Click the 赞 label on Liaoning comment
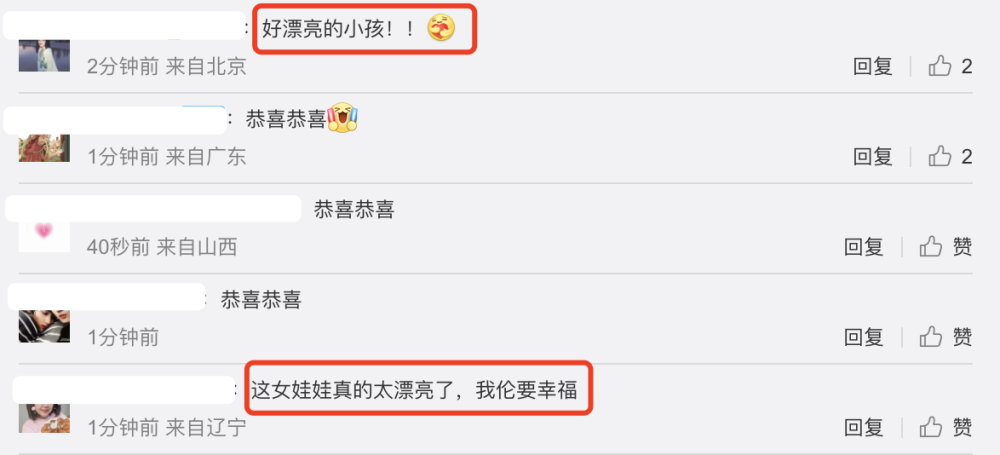 tap(962, 426)
